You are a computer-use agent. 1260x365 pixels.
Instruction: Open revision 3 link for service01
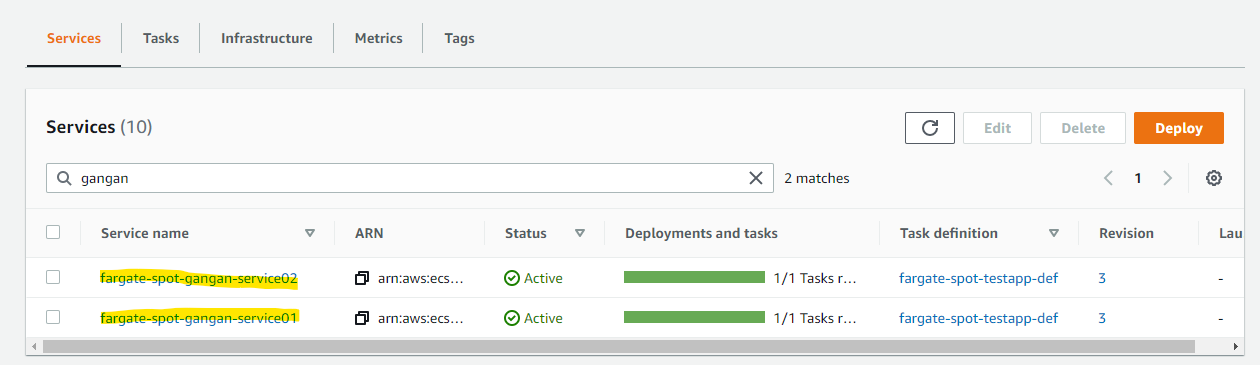click(x=1102, y=318)
